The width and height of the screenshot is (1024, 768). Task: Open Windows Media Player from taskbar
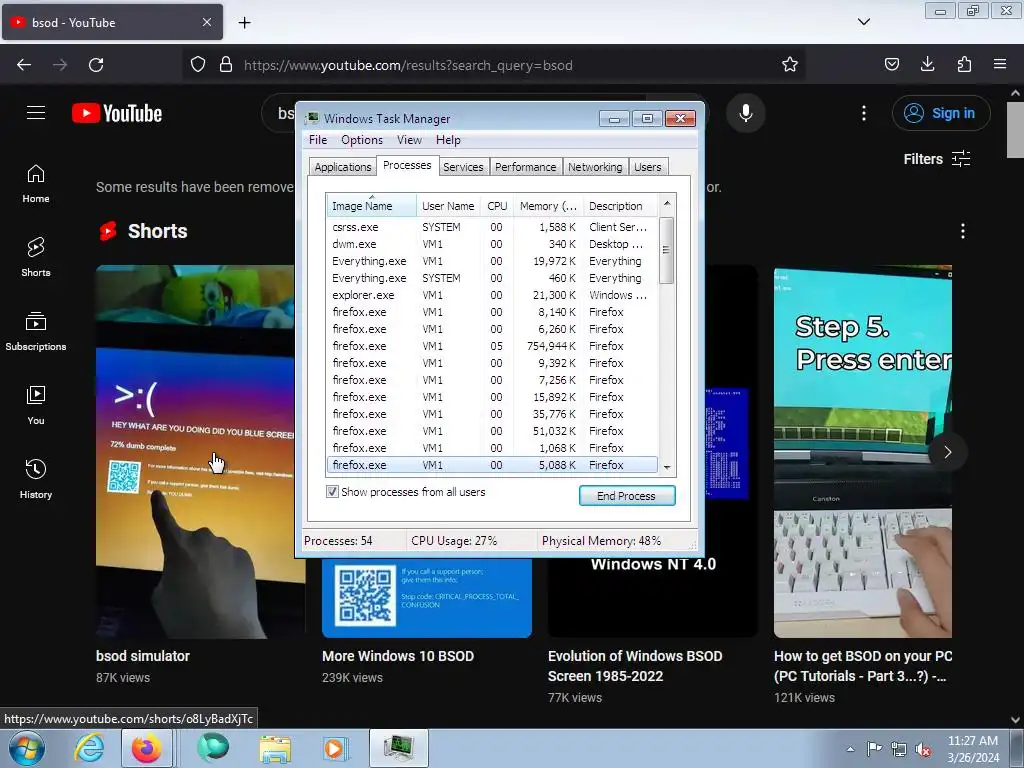point(336,748)
